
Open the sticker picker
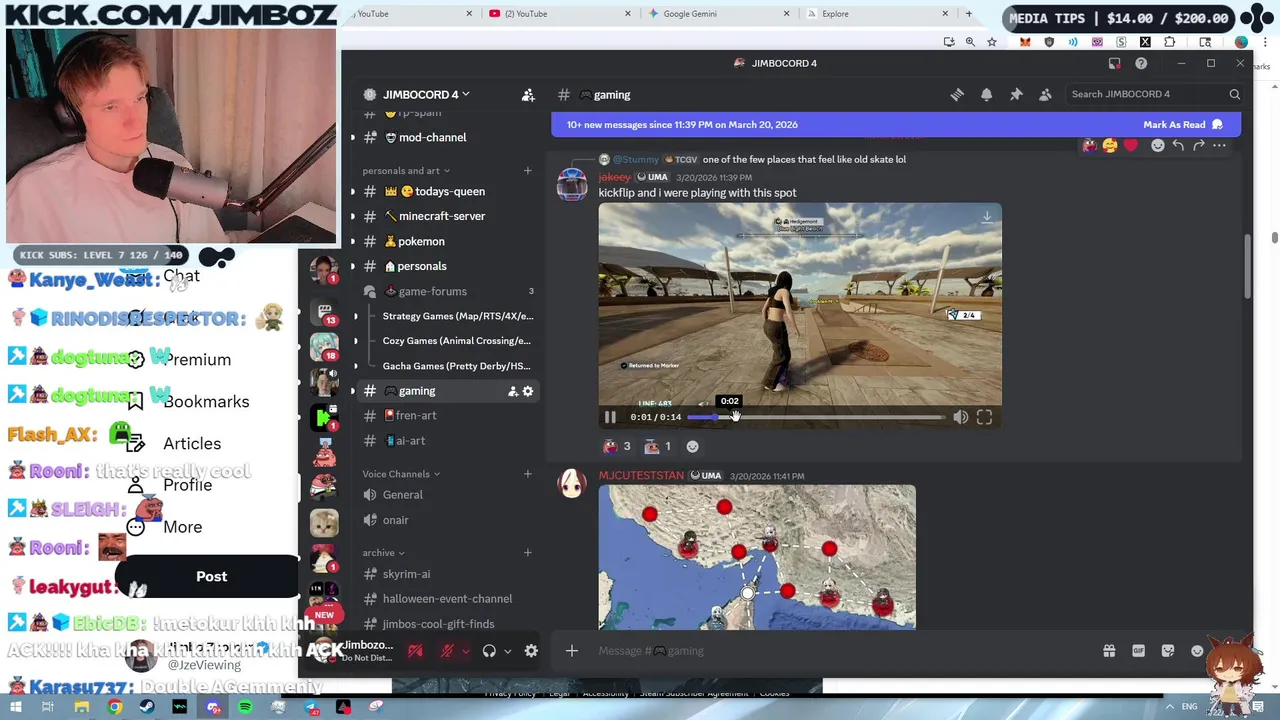tap(1168, 651)
